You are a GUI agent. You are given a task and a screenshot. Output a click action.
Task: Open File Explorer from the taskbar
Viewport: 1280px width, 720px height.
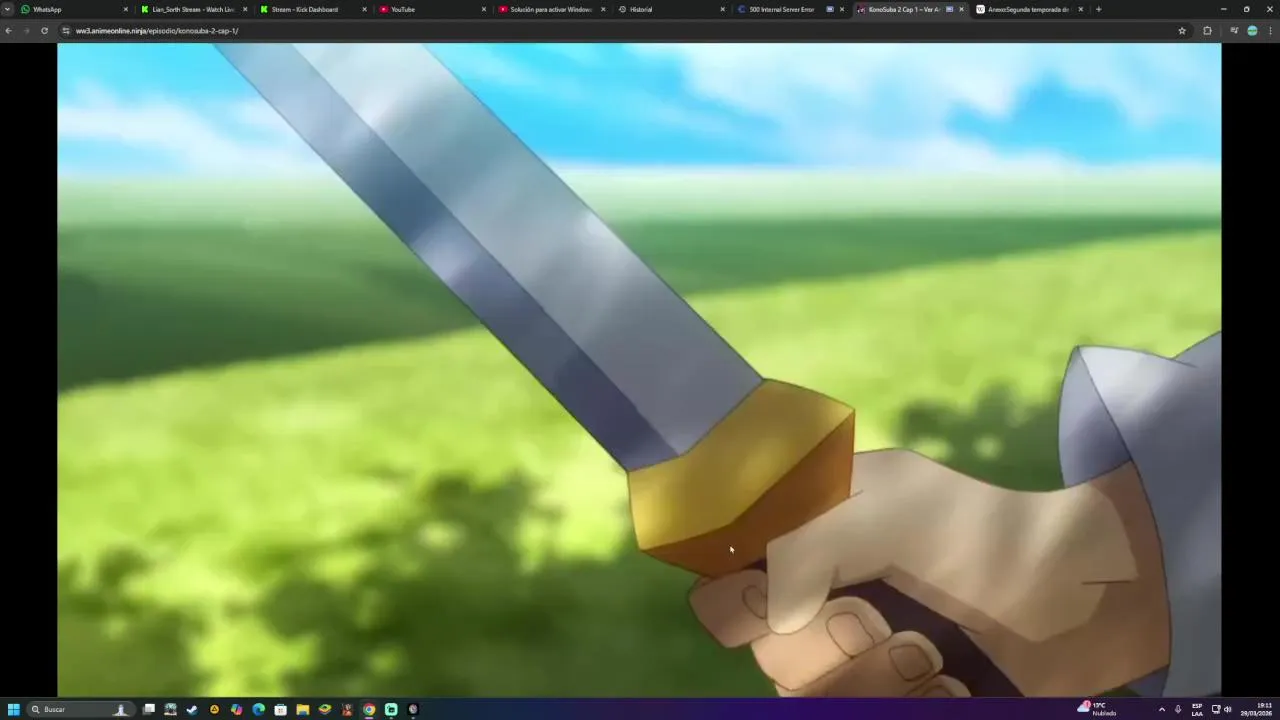point(303,709)
